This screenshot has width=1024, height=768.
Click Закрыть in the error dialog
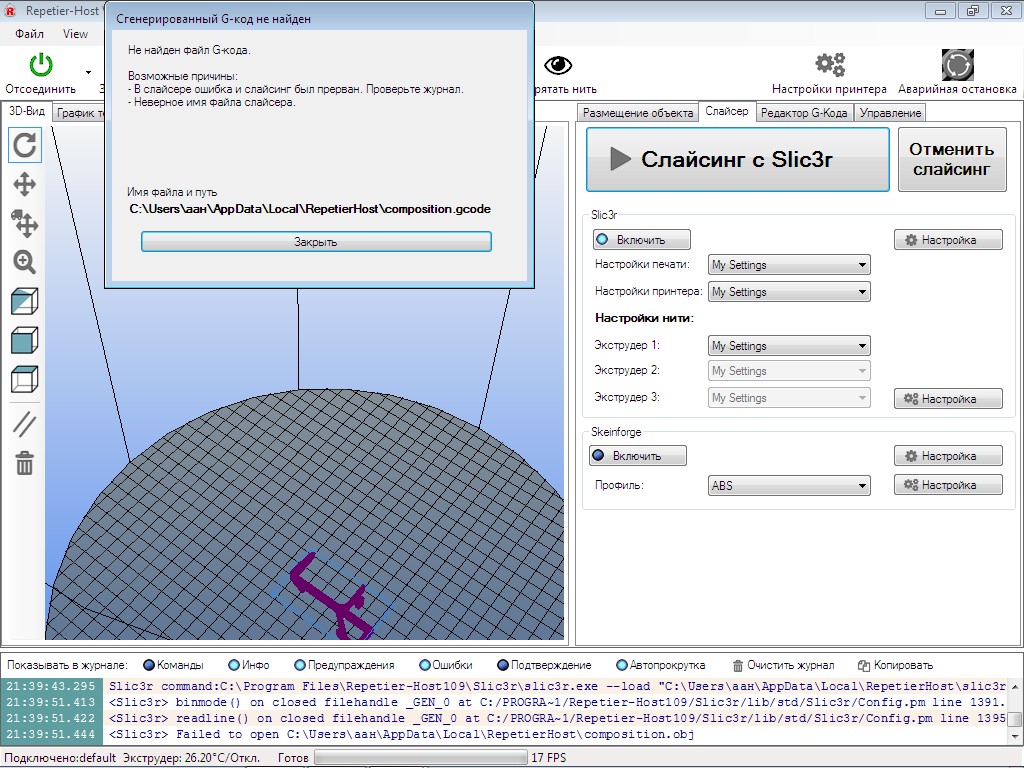click(316, 242)
